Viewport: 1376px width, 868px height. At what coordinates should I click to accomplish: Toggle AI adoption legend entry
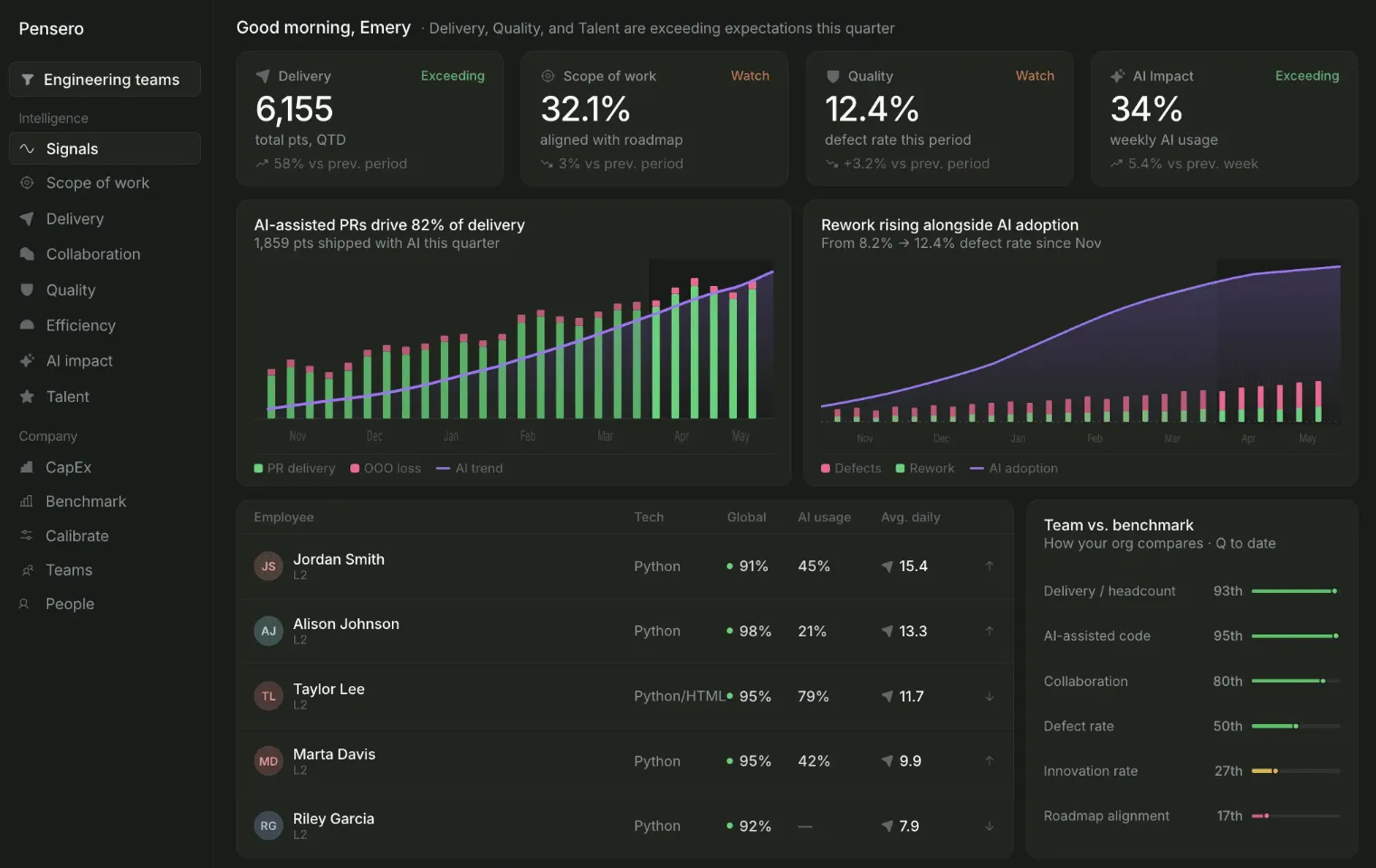(1014, 468)
